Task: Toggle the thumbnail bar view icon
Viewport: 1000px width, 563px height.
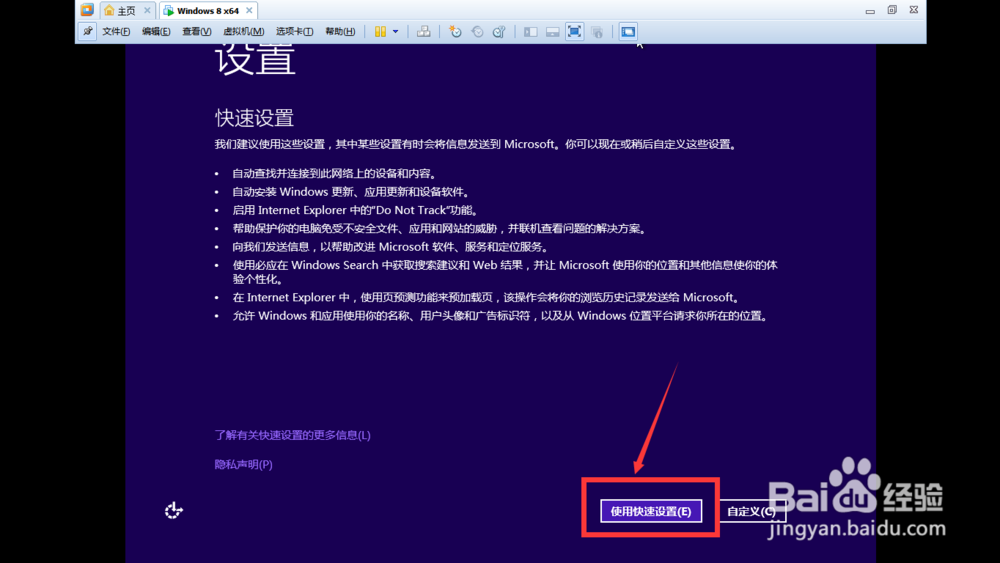Action: [552, 31]
